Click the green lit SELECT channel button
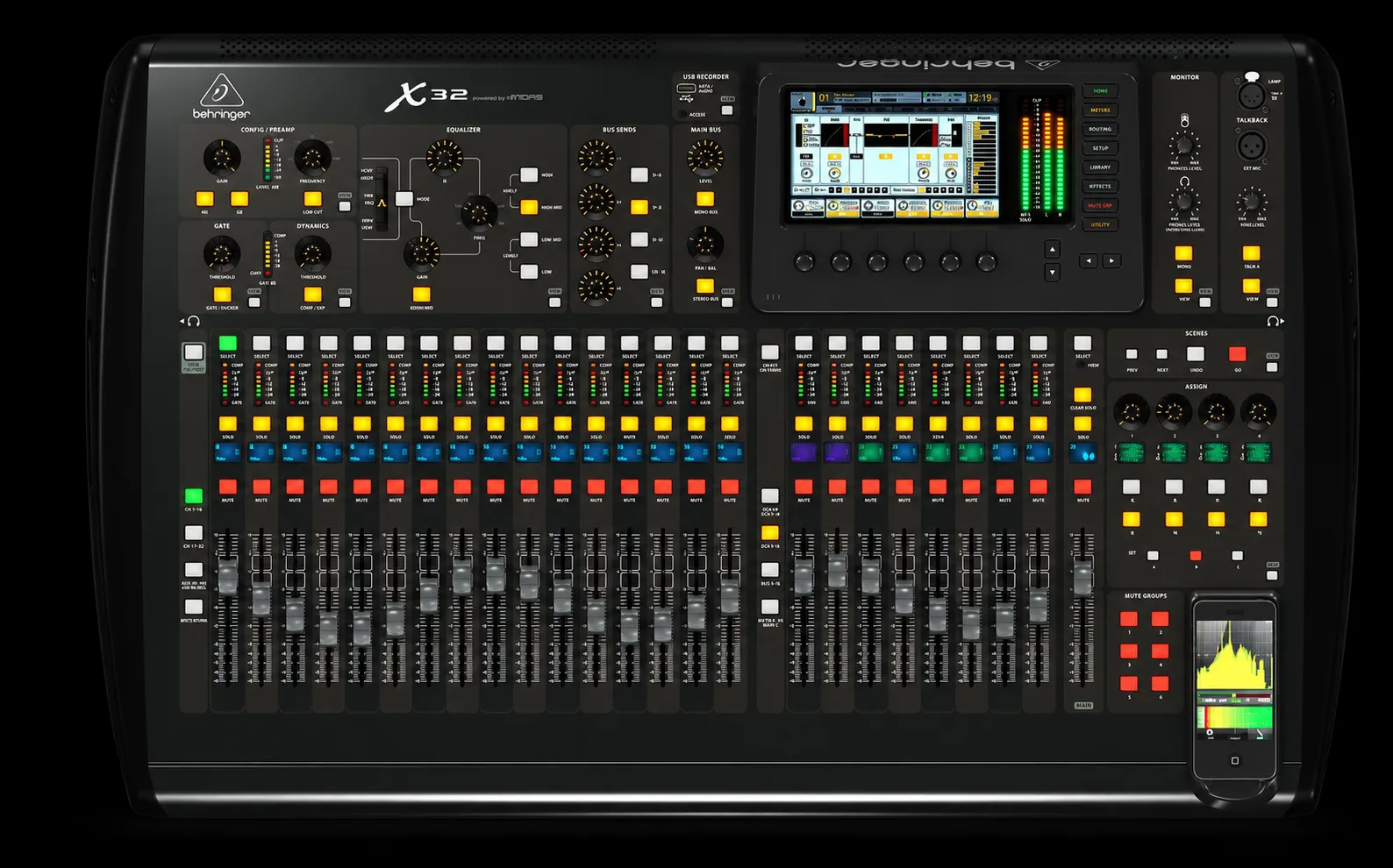The height and width of the screenshot is (868, 1393). point(228,343)
